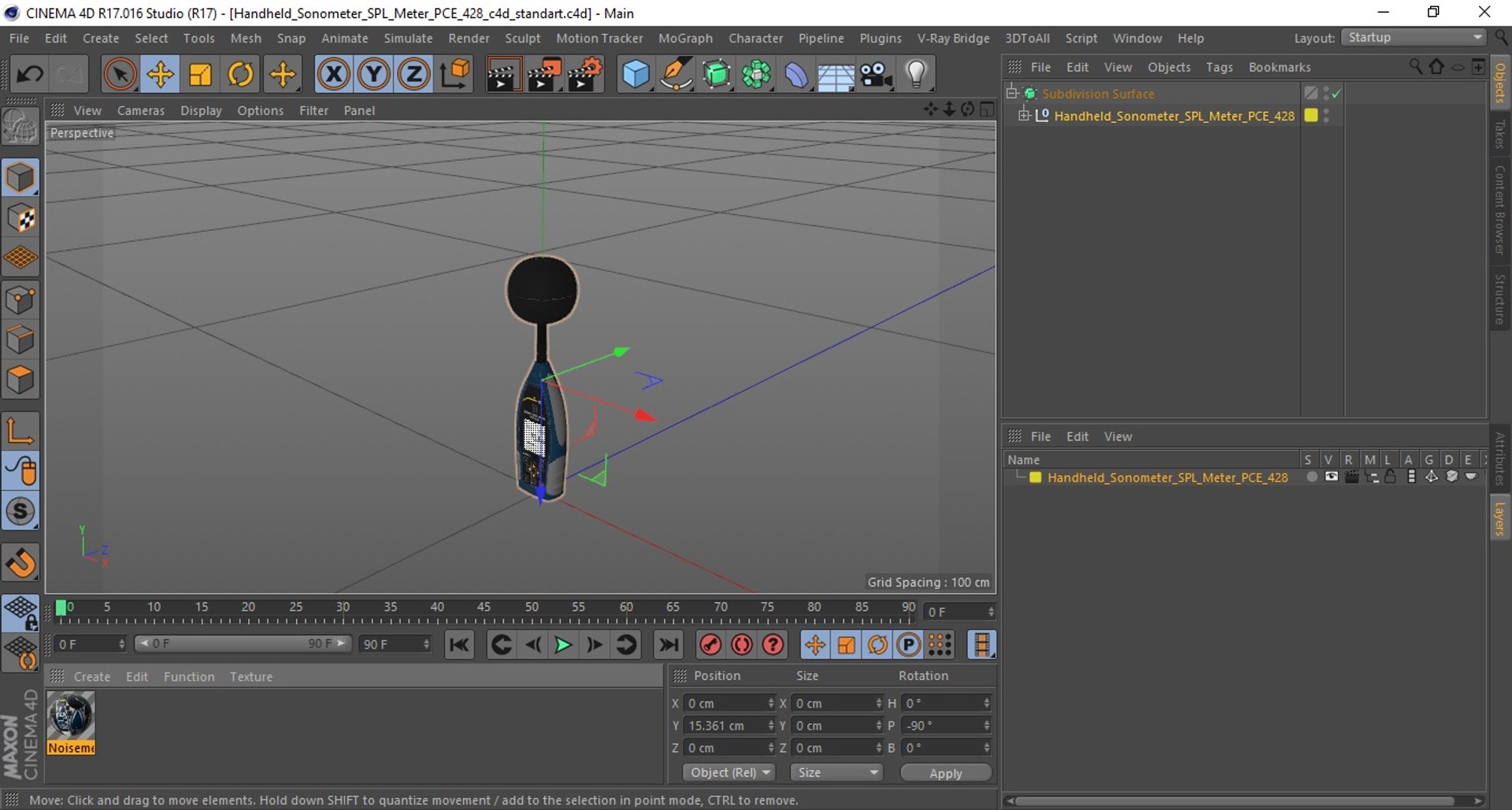Add a Cube primitive object
The height and width of the screenshot is (810, 1512).
[636, 74]
